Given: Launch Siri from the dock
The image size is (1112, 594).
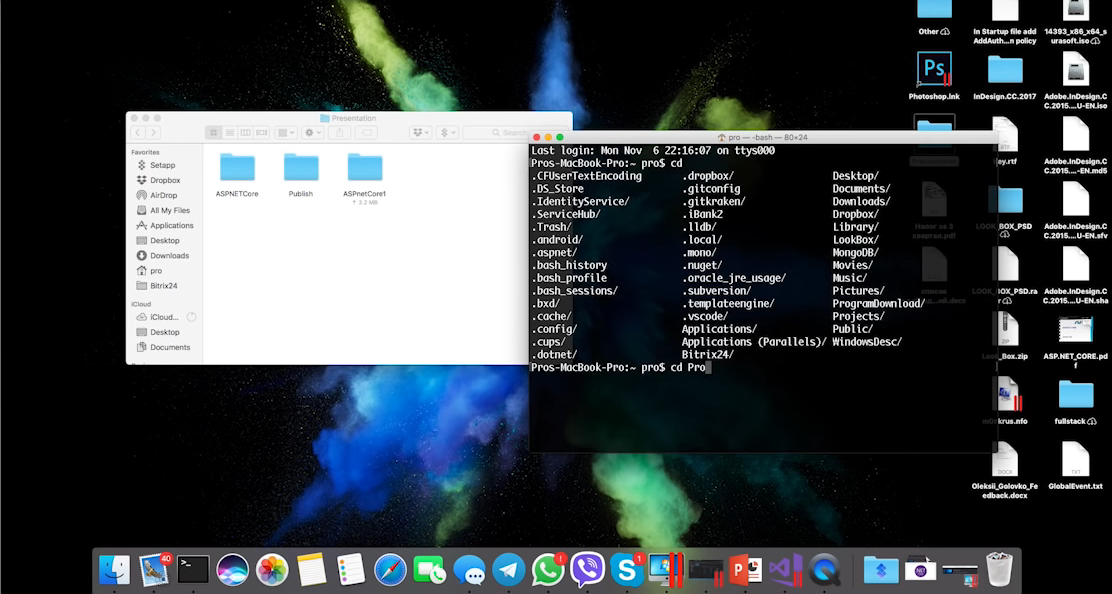Looking at the screenshot, I should [x=233, y=569].
